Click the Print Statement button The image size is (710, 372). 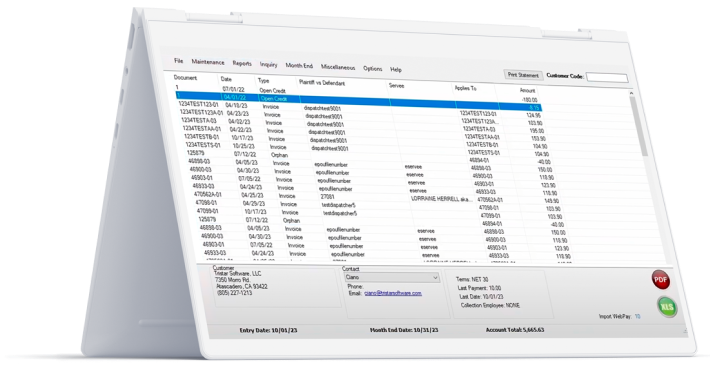(523, 75)
